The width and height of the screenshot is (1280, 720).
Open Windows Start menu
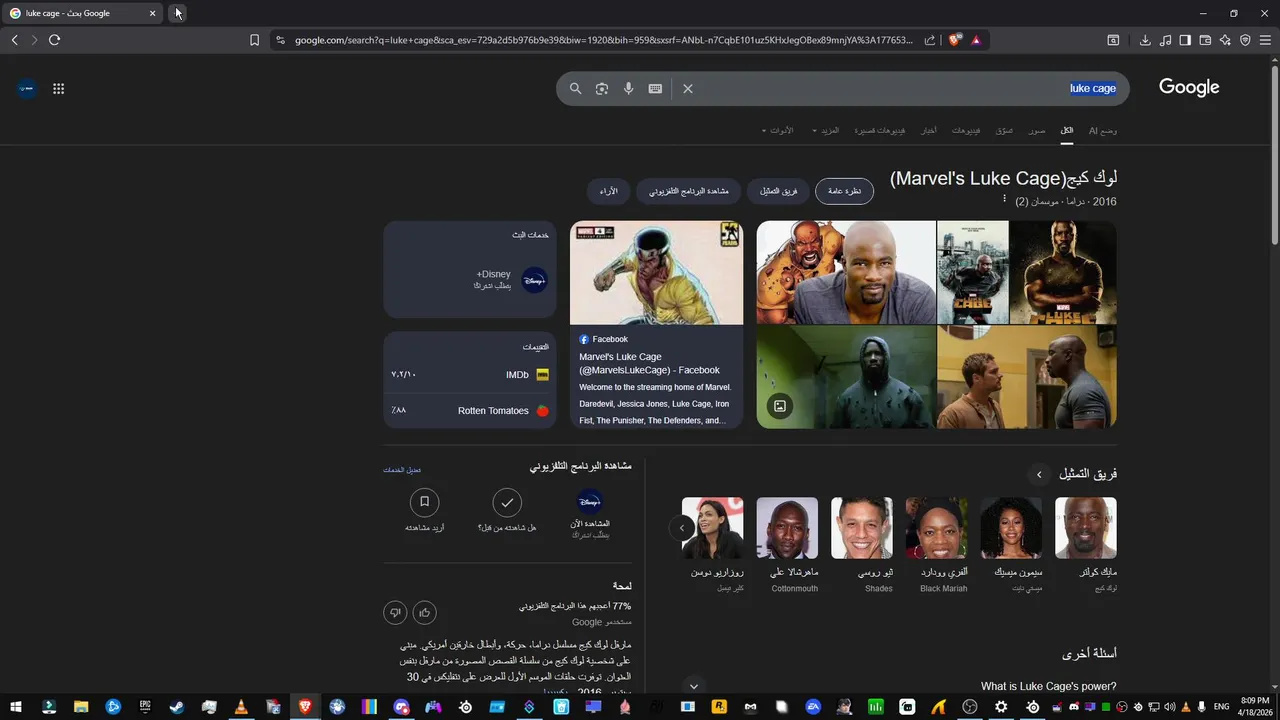[x=16, y=707]
